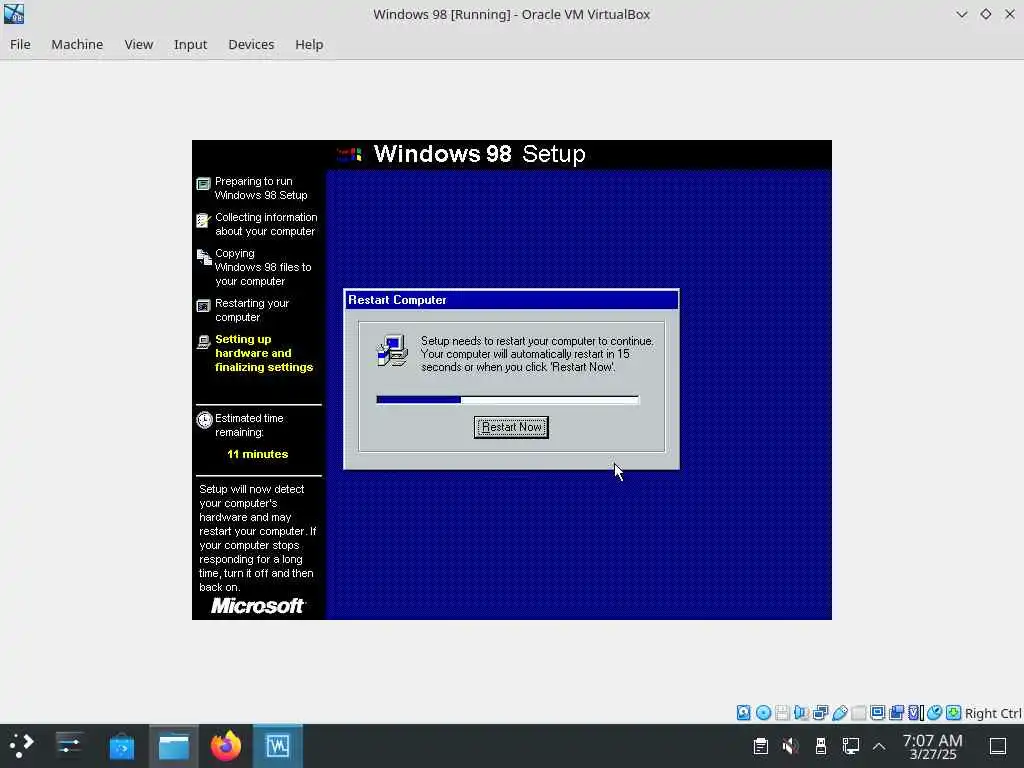Click the 'Preparing to run Windows 98 Setup' step
1024x768 pixels.
[x=261, y=188]
